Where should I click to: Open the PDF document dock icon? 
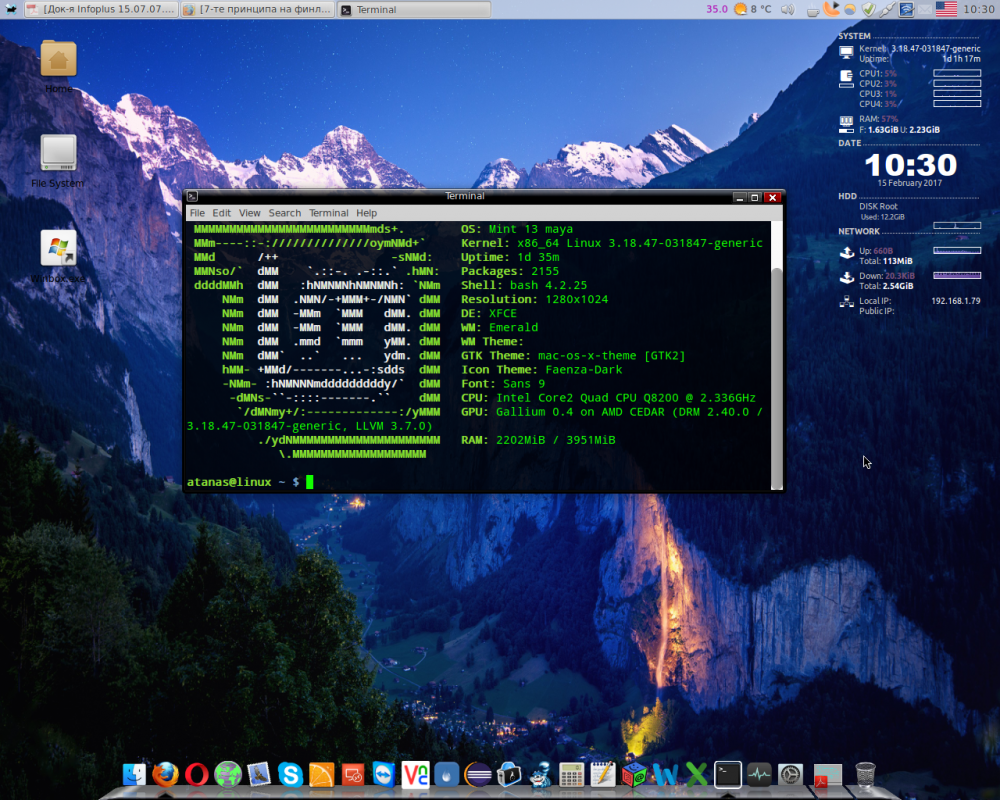point(827,776)
